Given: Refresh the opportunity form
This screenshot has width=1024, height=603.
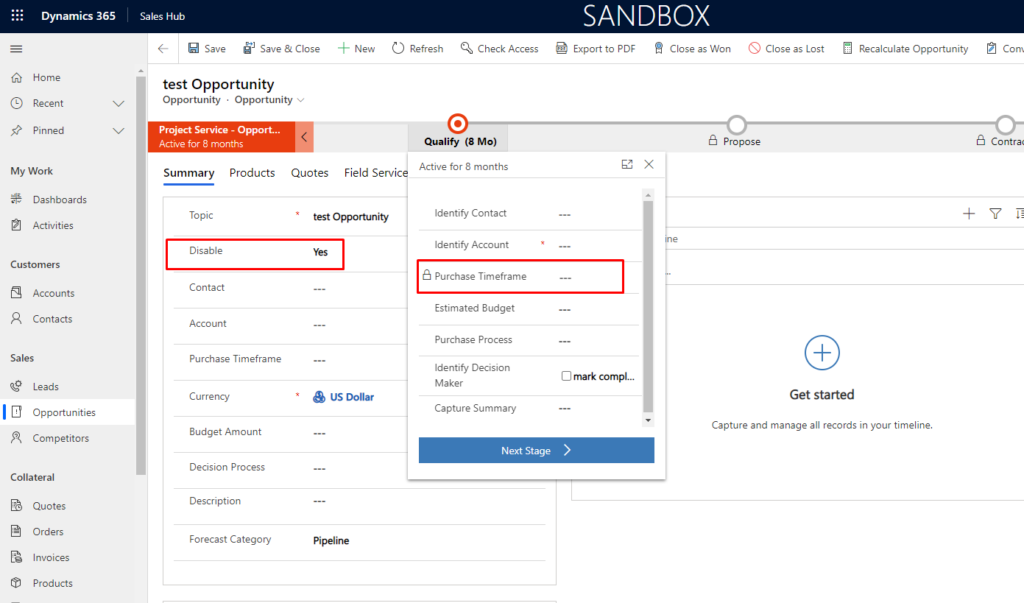Looking at the screenshot, I should (417, 48).
